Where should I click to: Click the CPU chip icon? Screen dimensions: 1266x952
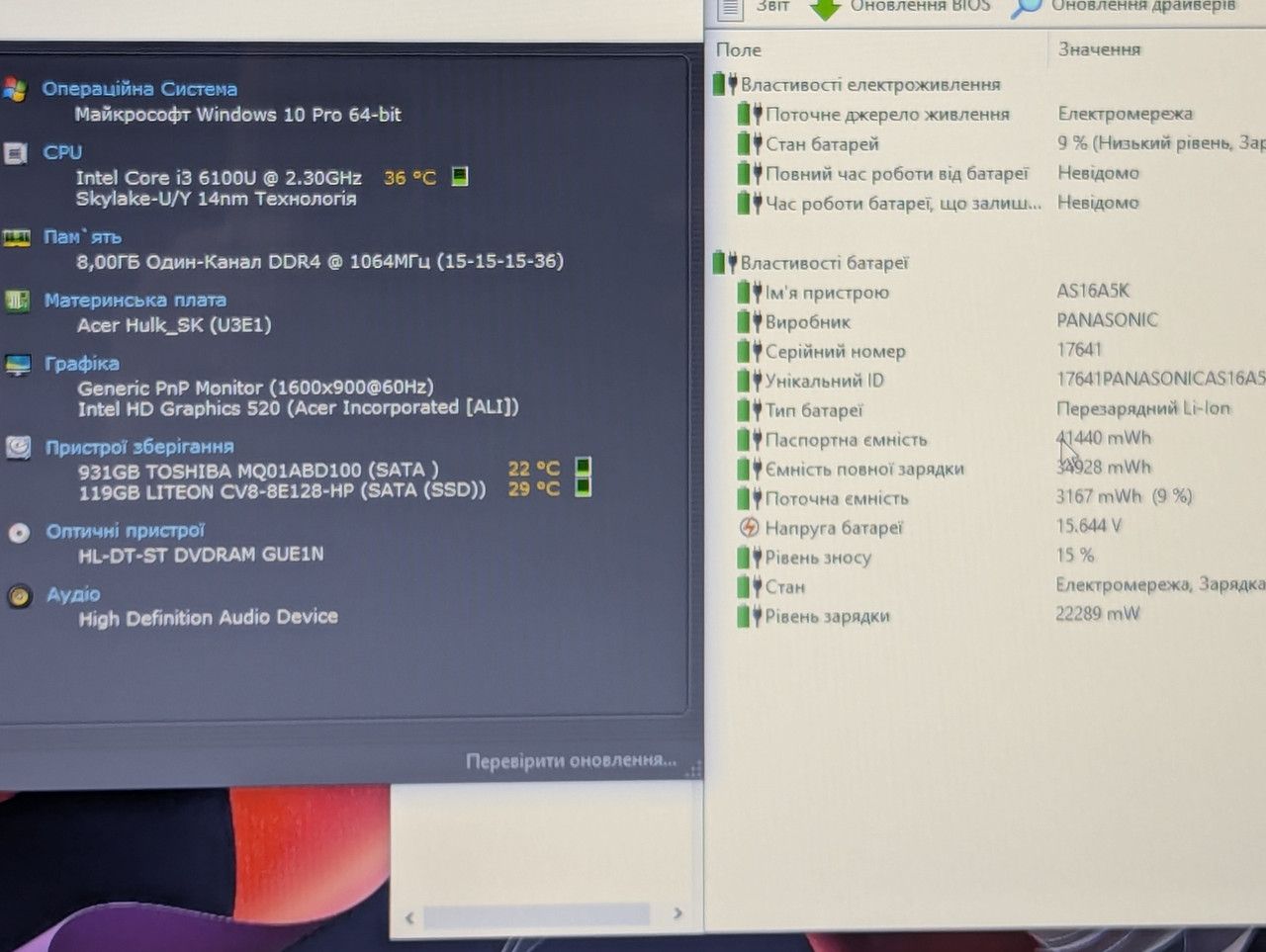15,153
